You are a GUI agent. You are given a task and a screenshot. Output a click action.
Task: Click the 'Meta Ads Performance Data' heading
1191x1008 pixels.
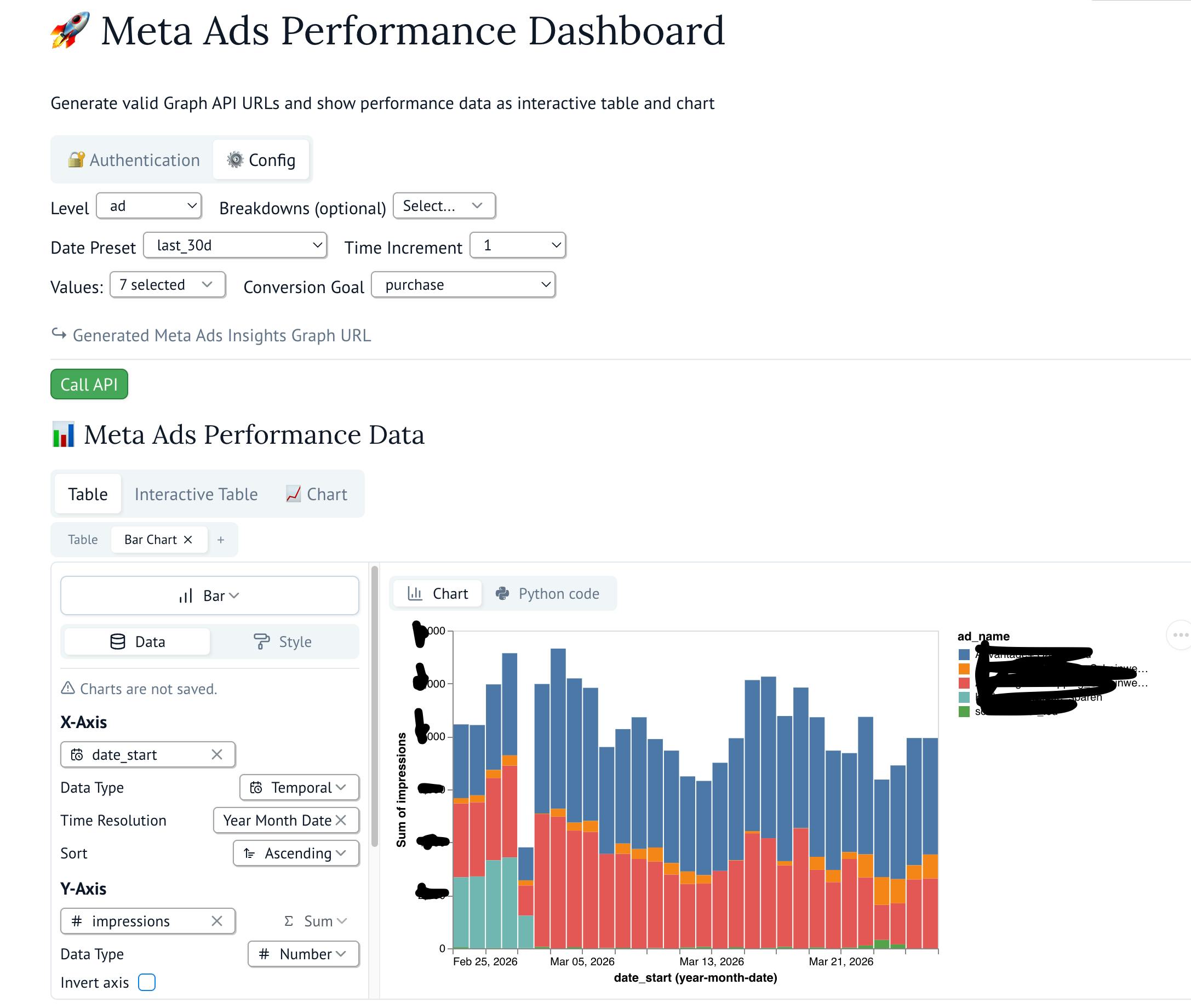tap(238, 434)
